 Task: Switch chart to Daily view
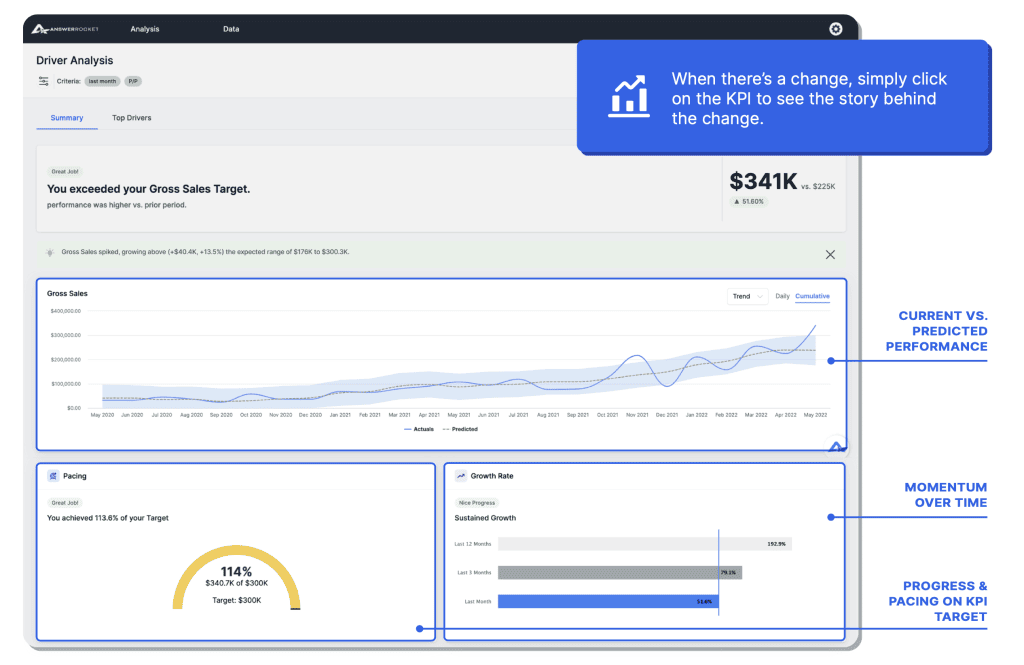click(x=783, y=296)
